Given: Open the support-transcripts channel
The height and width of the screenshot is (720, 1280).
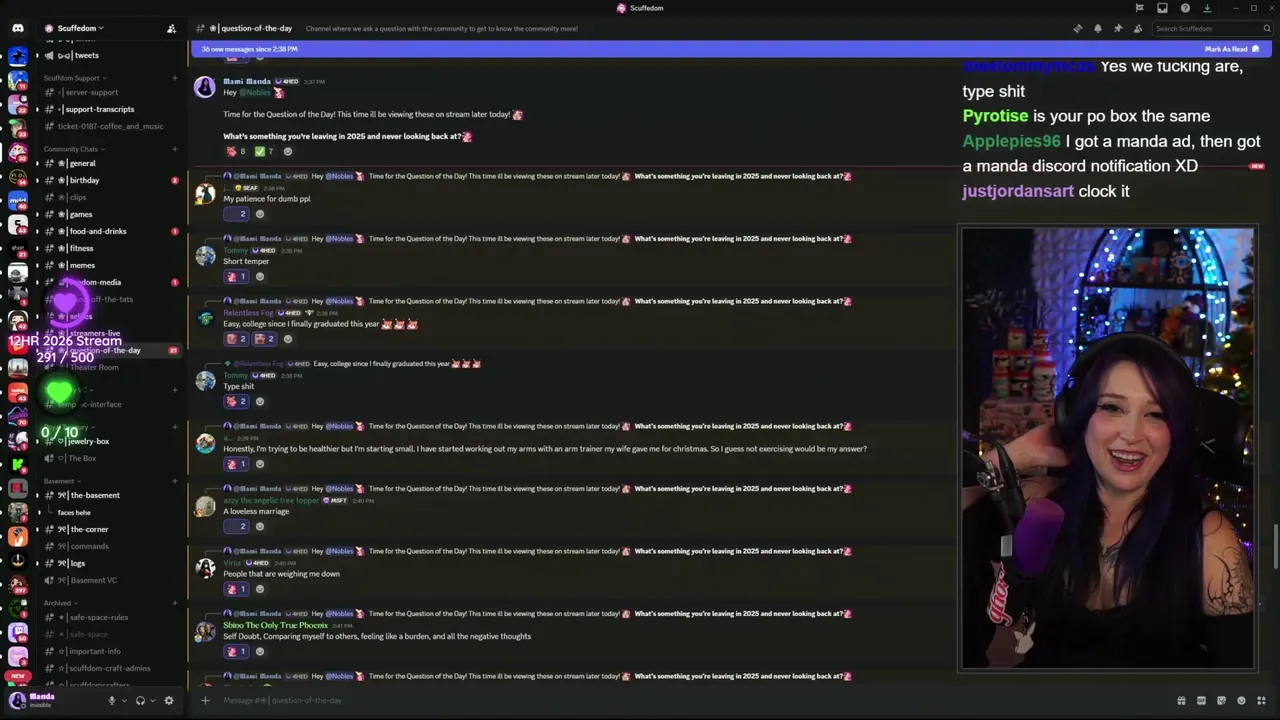Looking at the screenshot, I should pyautogui.click(x=110, y=109).
